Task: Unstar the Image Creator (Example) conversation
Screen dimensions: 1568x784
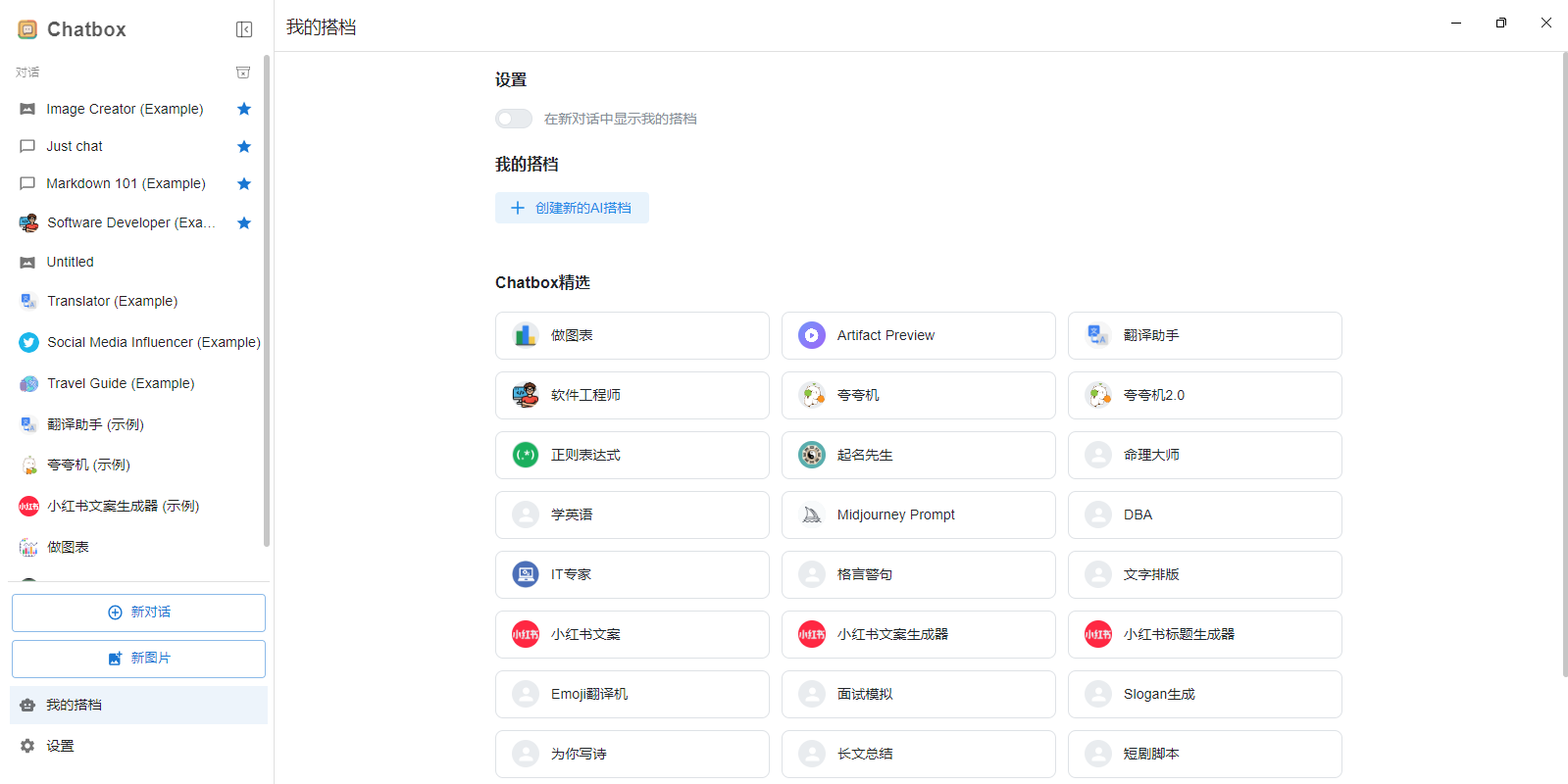Action: [244, 109]
